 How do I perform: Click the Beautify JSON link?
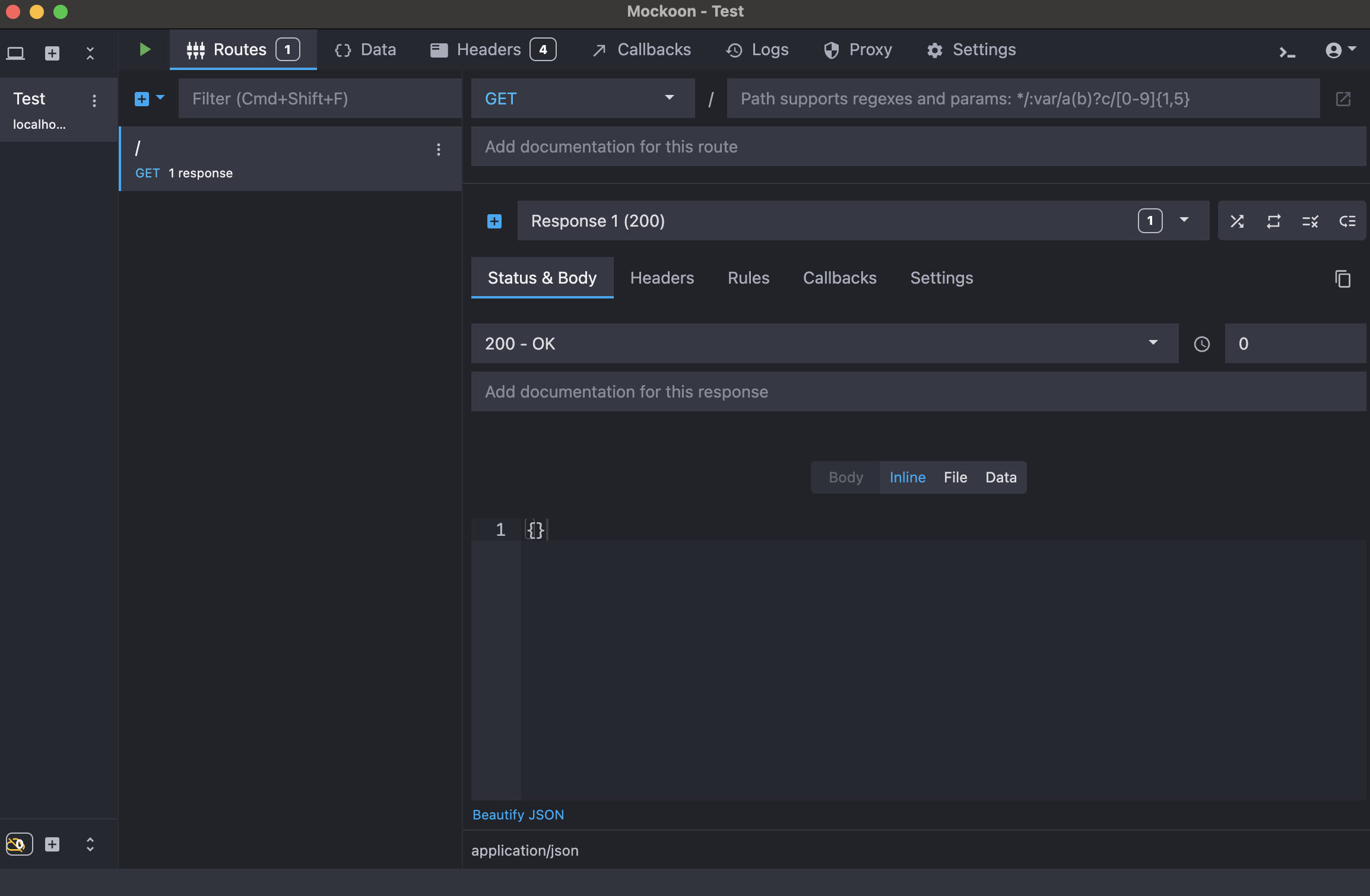tap(518, 815)
